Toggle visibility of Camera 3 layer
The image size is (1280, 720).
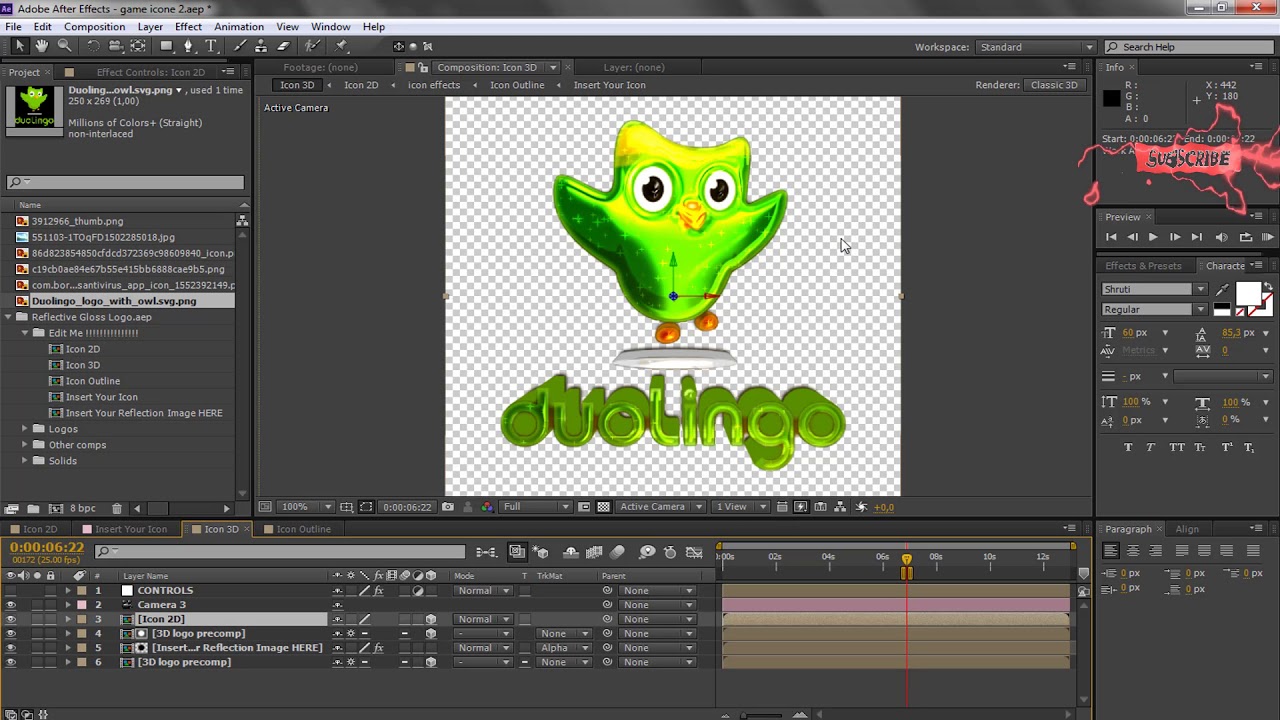click(11, 605)
